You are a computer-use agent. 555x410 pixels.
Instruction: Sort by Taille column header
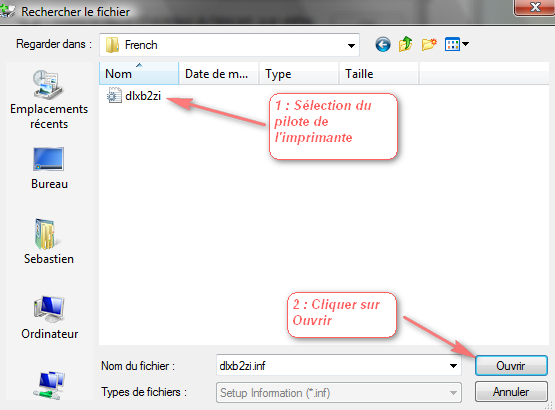[379, 74]
